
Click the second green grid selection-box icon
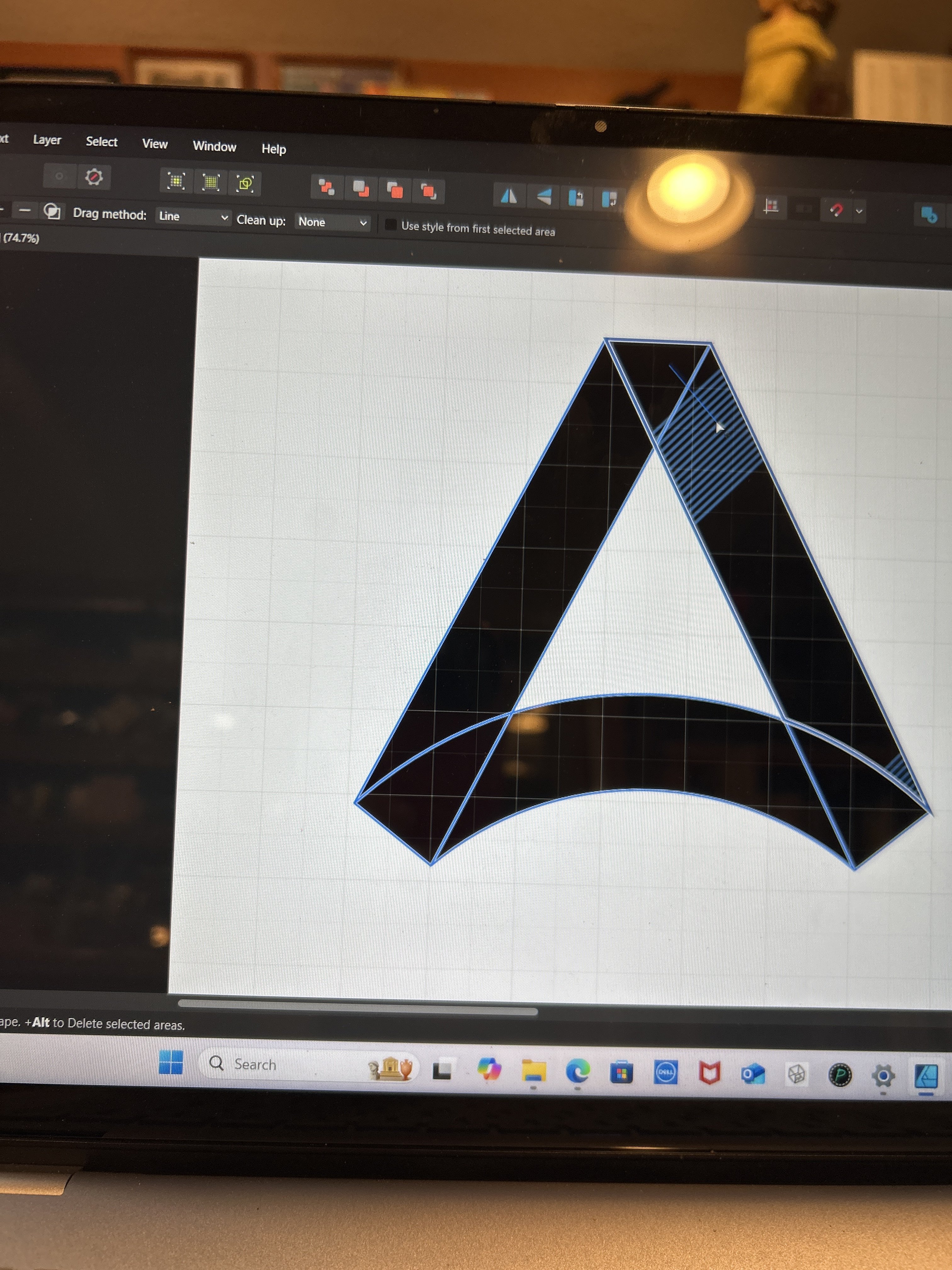(211, 183)
